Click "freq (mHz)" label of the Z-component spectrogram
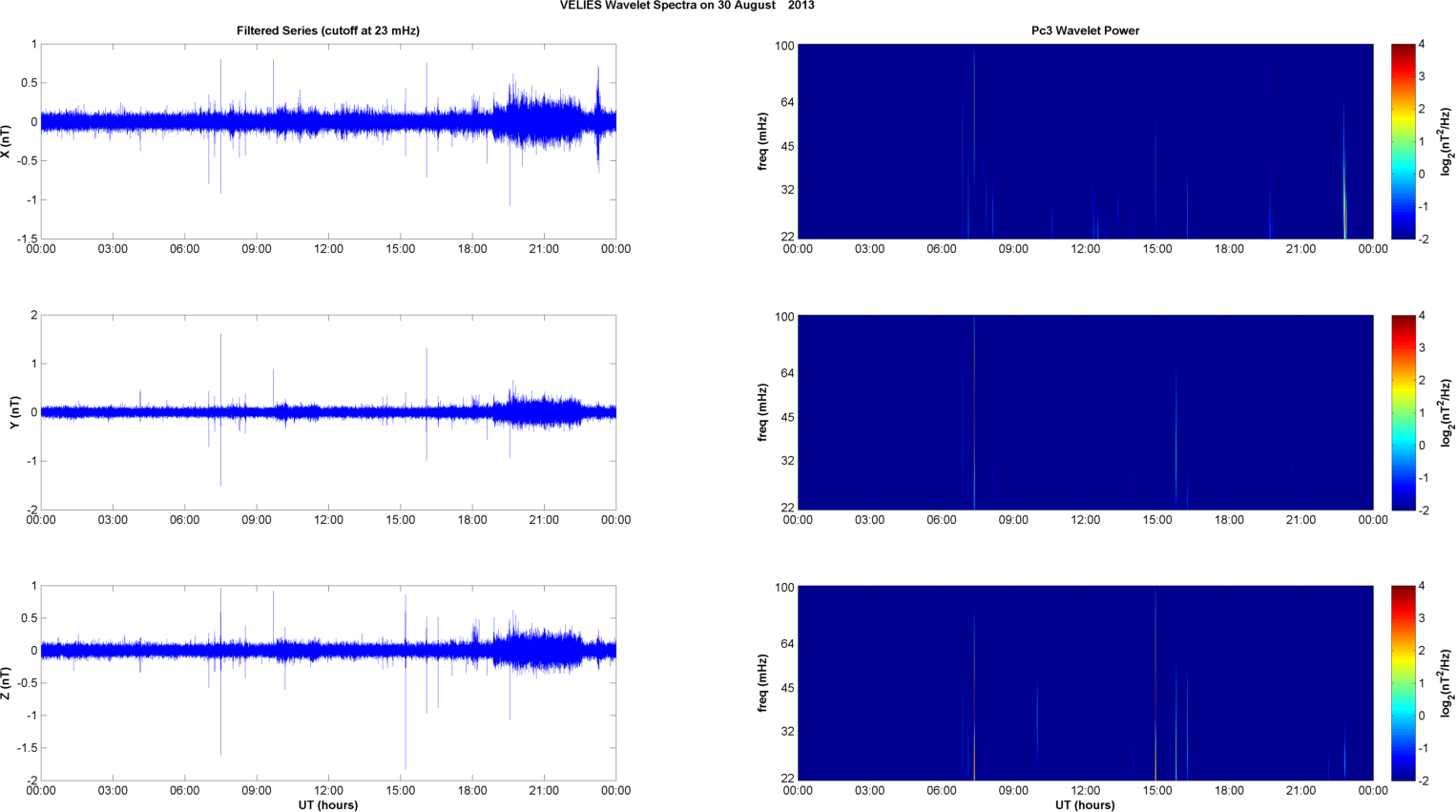 click(763, 683)
